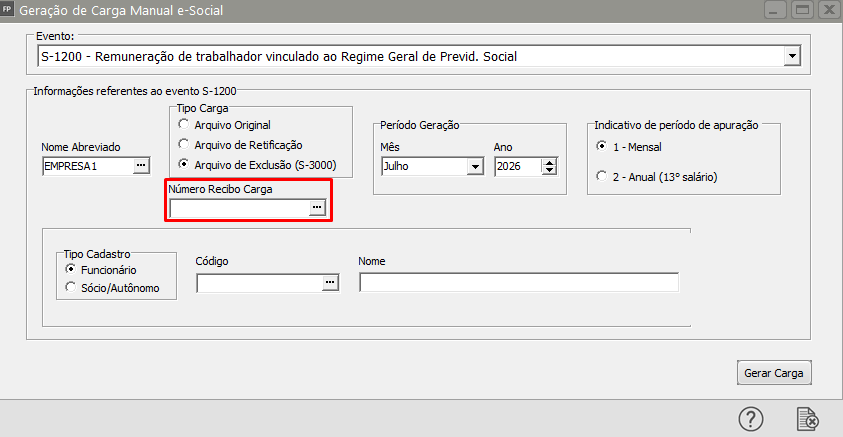Click the exit document icon at bottom right
The width and height of the screenshot is (843, 437).
(807, 419)
